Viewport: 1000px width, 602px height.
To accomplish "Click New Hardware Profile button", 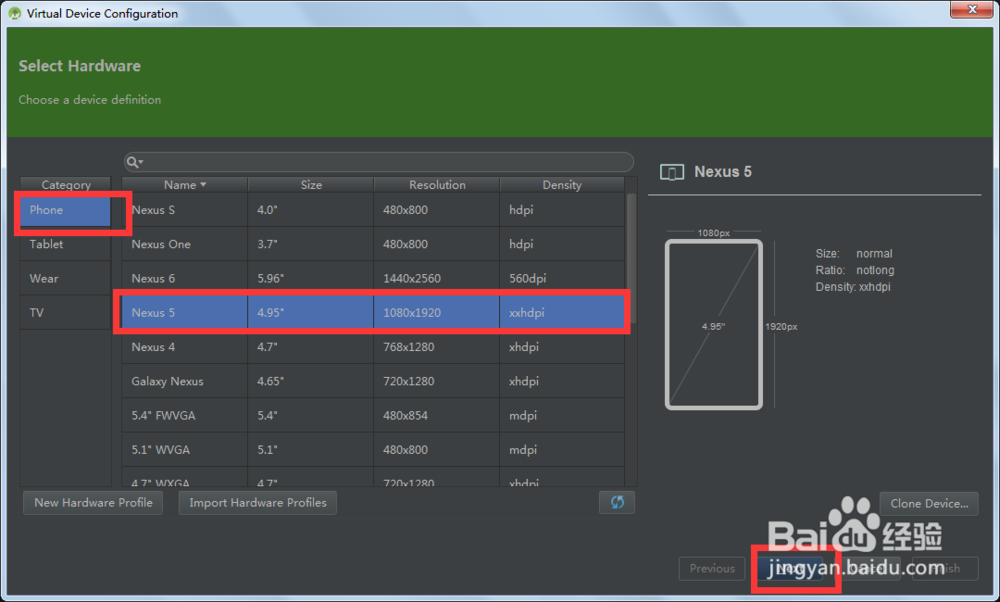I will [93, 503].
